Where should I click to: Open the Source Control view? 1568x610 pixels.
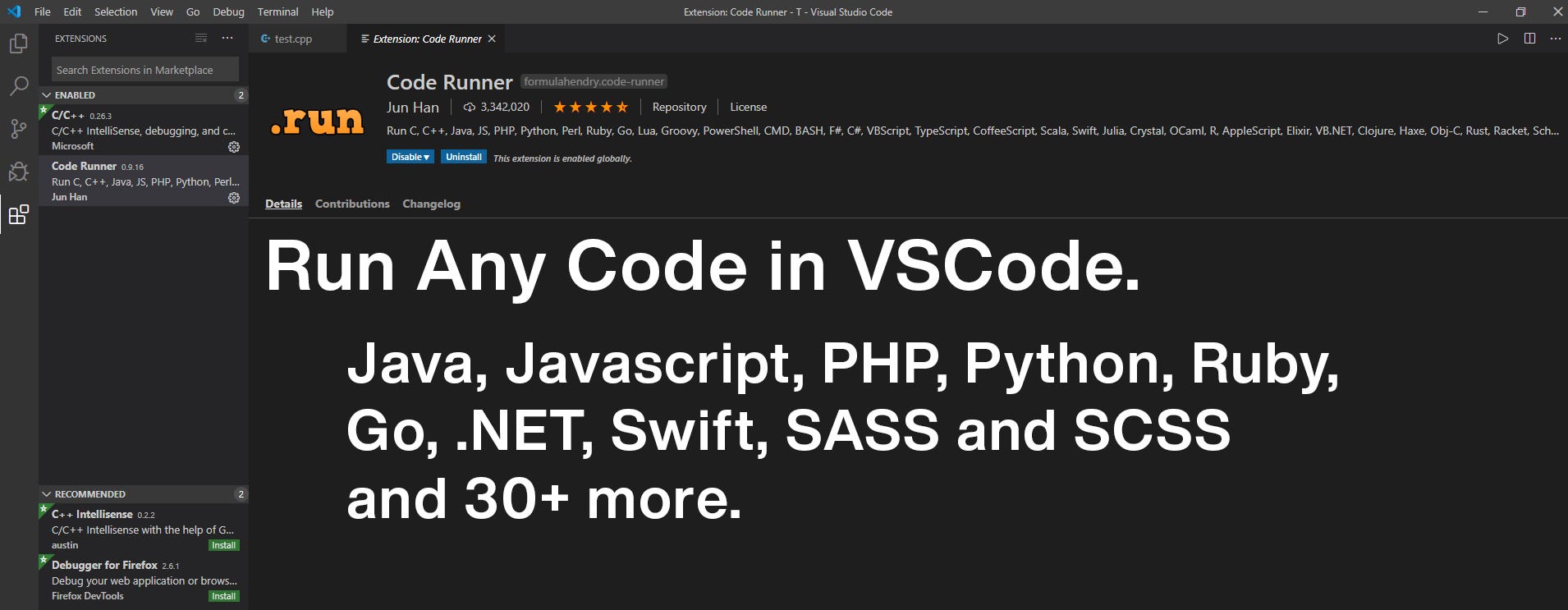pyautogui.click(x=18, y=129)
